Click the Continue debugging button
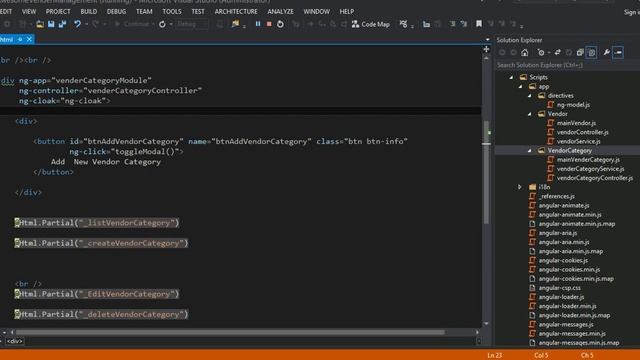The width and height of the screenshot is (640, 360). 132,24
